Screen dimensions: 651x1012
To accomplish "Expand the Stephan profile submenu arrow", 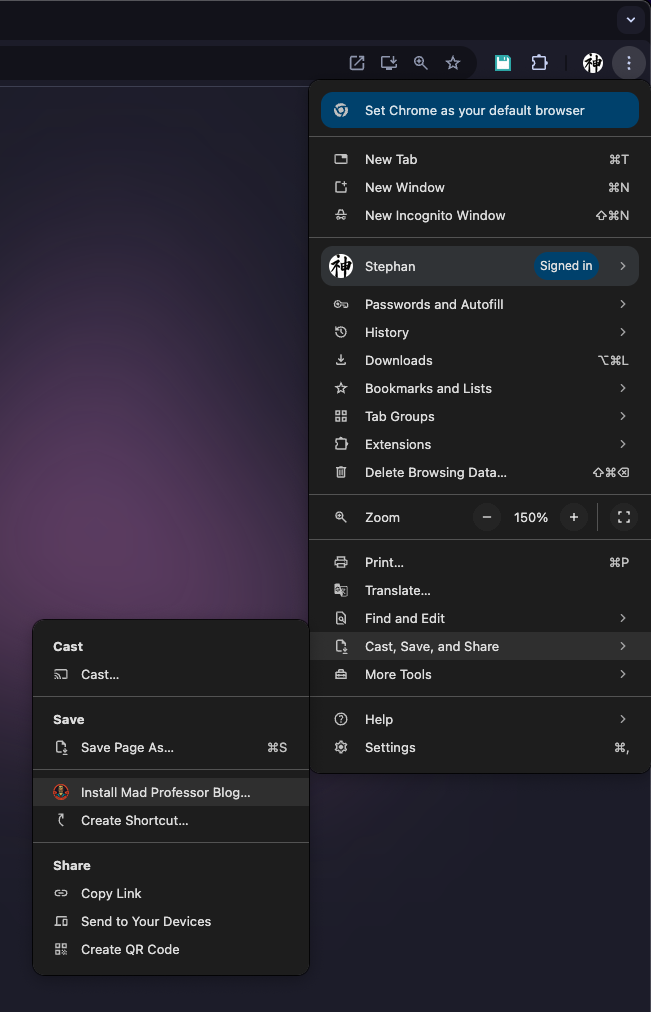I will pyautogui.click(x=623, y=266).
